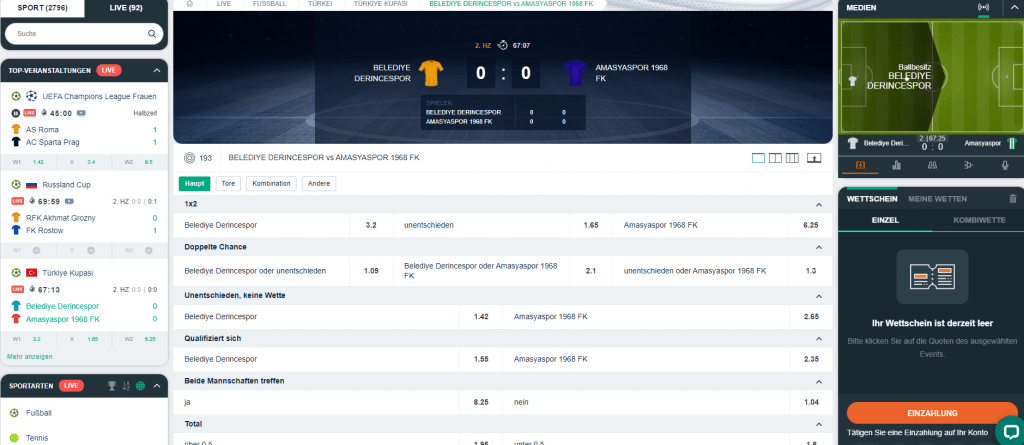
Task: Click the Champions League logo icon
Action: click(x=31, y=96)
